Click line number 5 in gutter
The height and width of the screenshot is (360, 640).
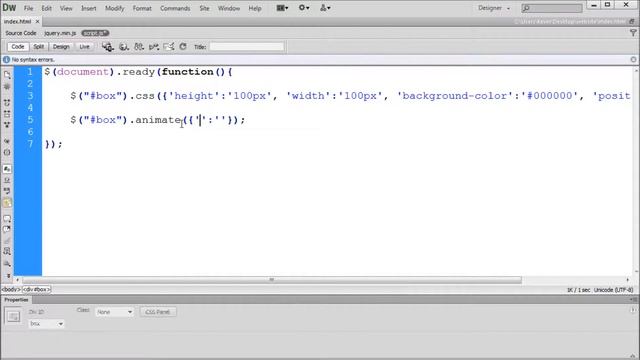pos(30,120)
